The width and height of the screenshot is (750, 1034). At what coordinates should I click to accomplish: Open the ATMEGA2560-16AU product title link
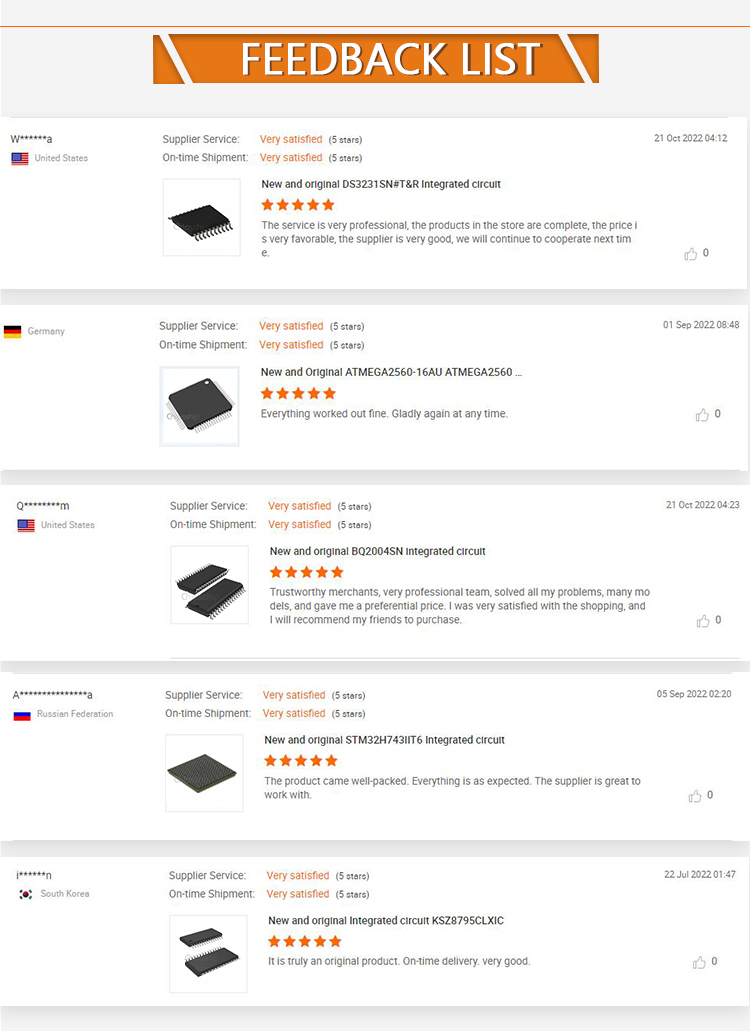391,372
